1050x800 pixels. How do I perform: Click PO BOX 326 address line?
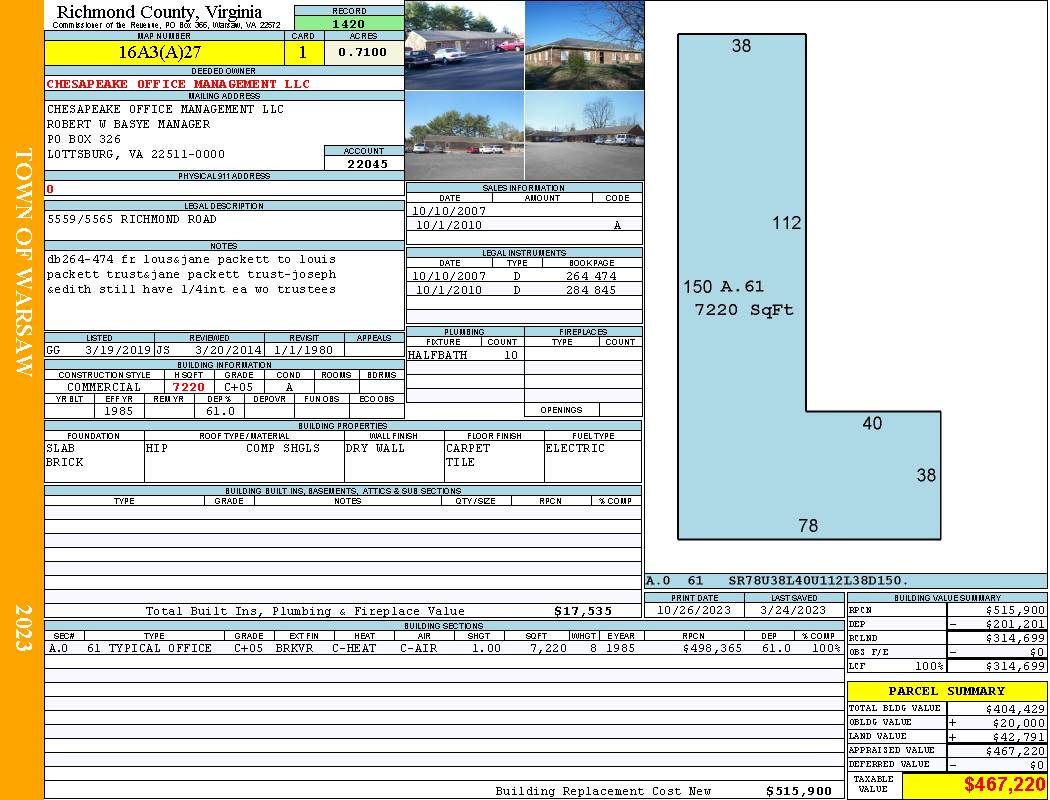point(84,139)
